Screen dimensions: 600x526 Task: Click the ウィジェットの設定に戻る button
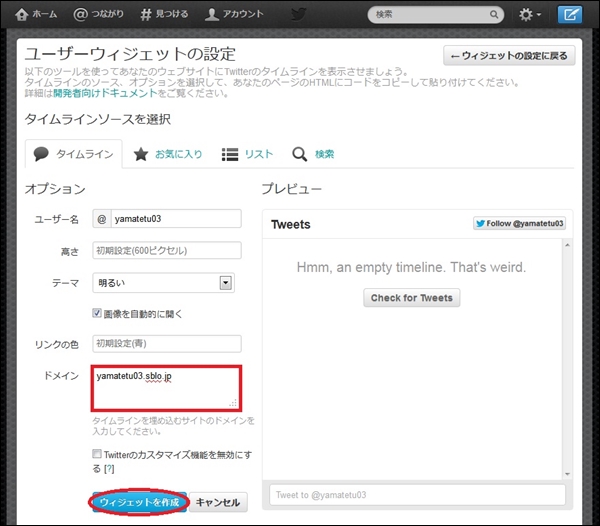pos(509,56)
